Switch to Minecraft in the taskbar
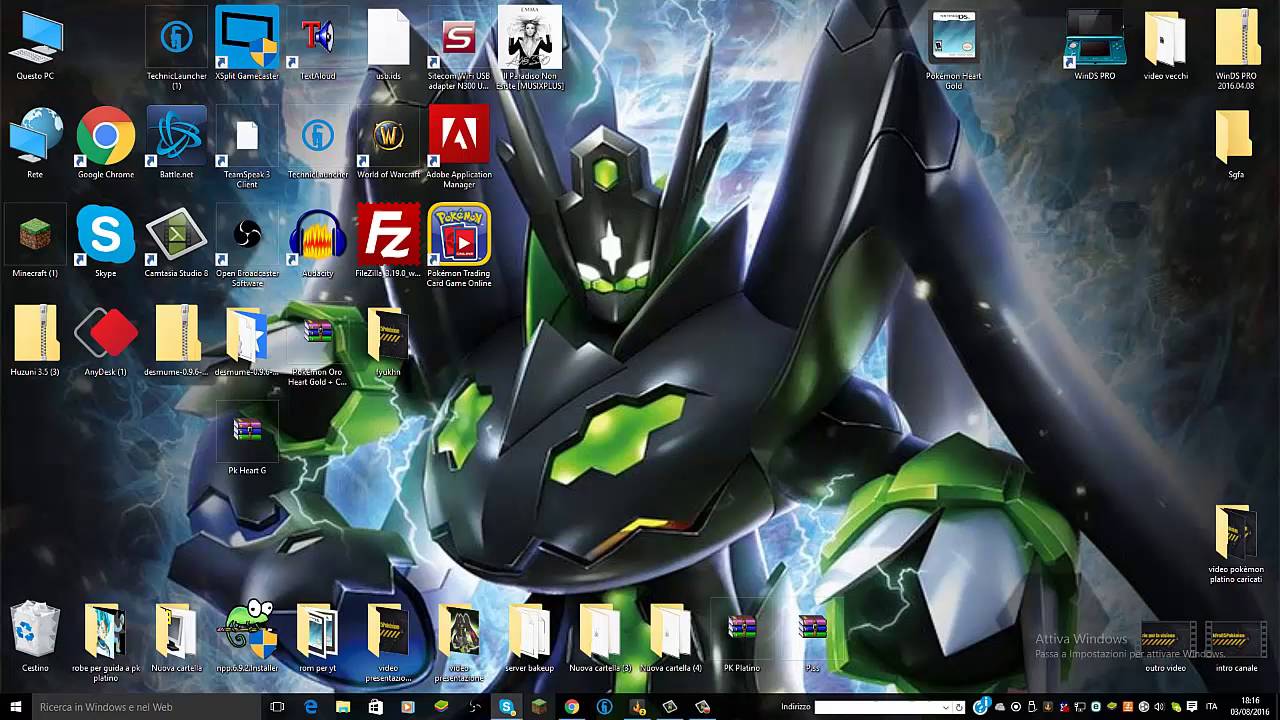The image size is (1280, 720). (x=539, y=707)
